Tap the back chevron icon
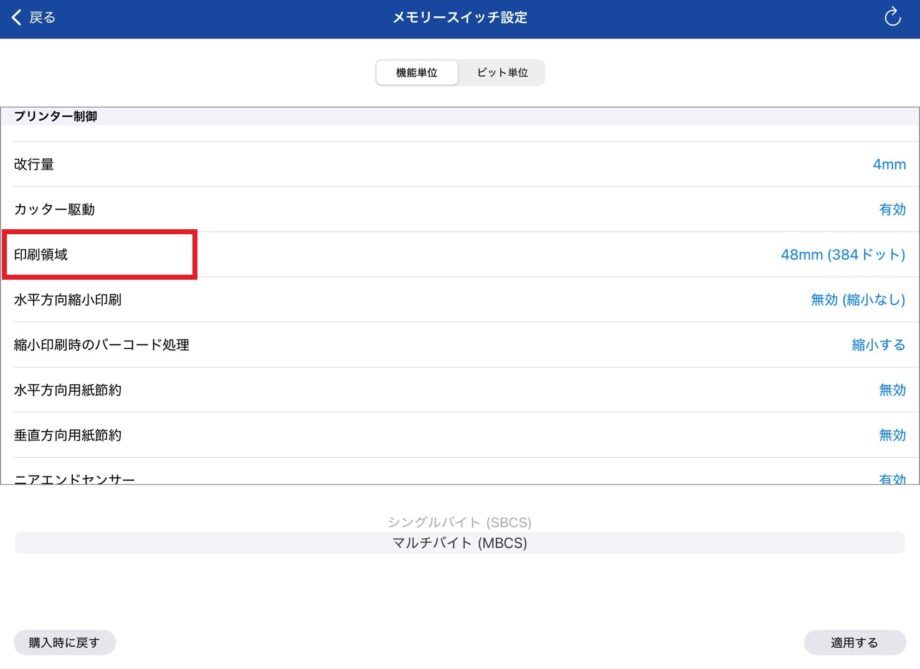The height and width of the screenshot is (669, 920). [x=16, y=17]
